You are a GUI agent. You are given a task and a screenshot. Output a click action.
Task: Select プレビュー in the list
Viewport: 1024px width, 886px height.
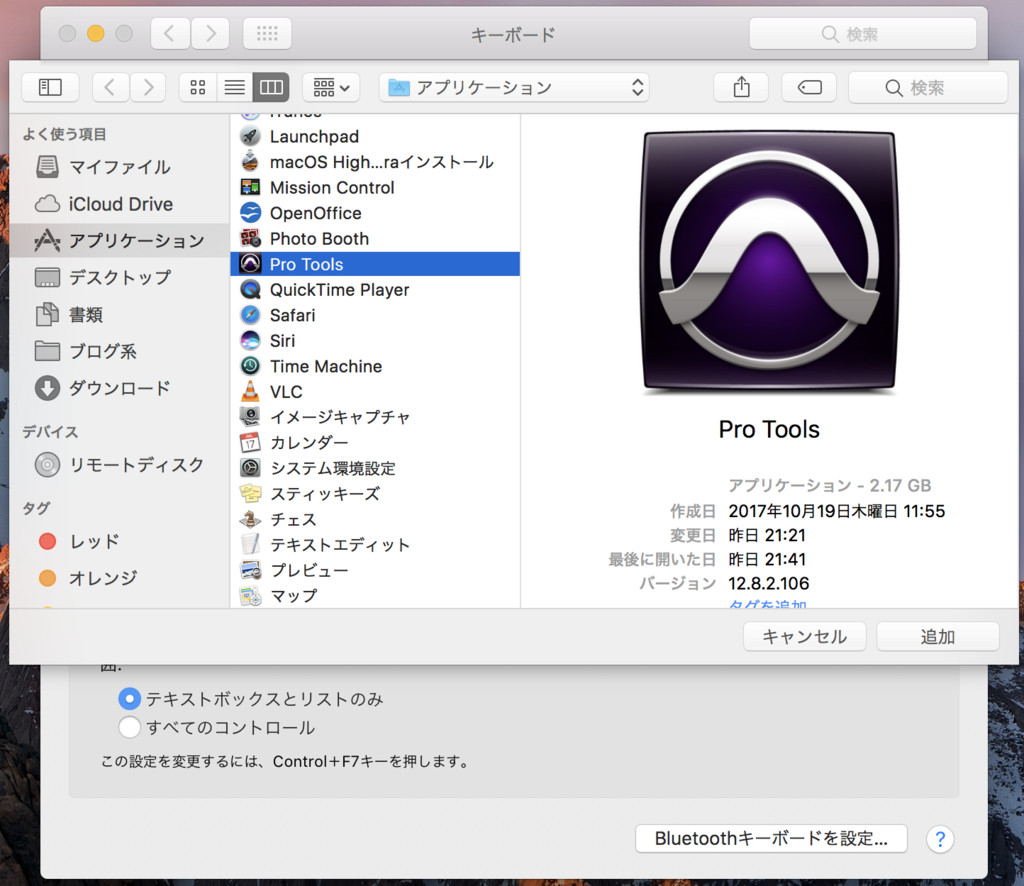click(x=375, y=571)
